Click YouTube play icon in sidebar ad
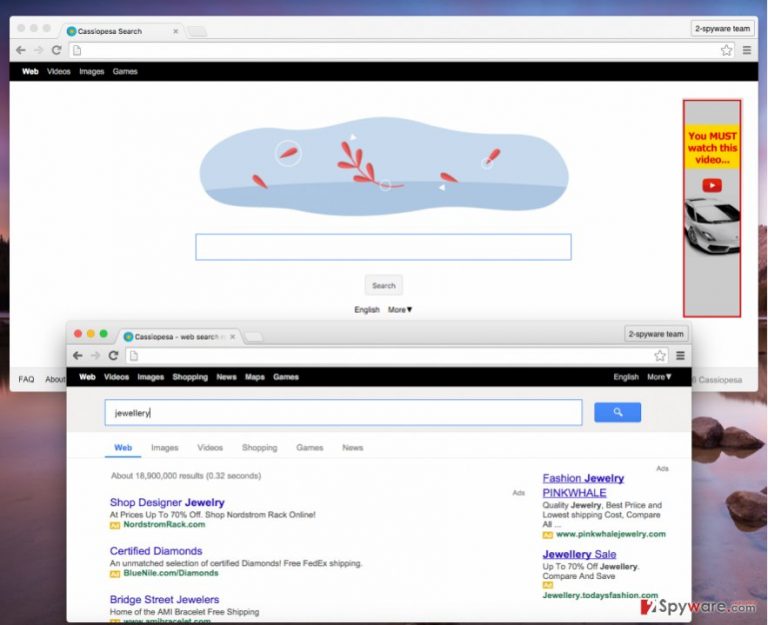Viewport: 768px width, 625px height. tap(712, 186)
